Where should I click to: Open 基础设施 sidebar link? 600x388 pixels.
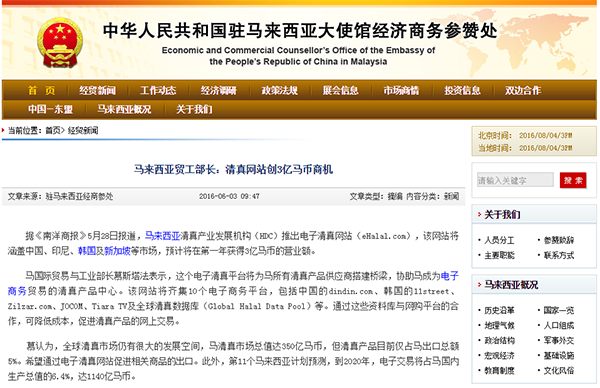pos(559,355)
